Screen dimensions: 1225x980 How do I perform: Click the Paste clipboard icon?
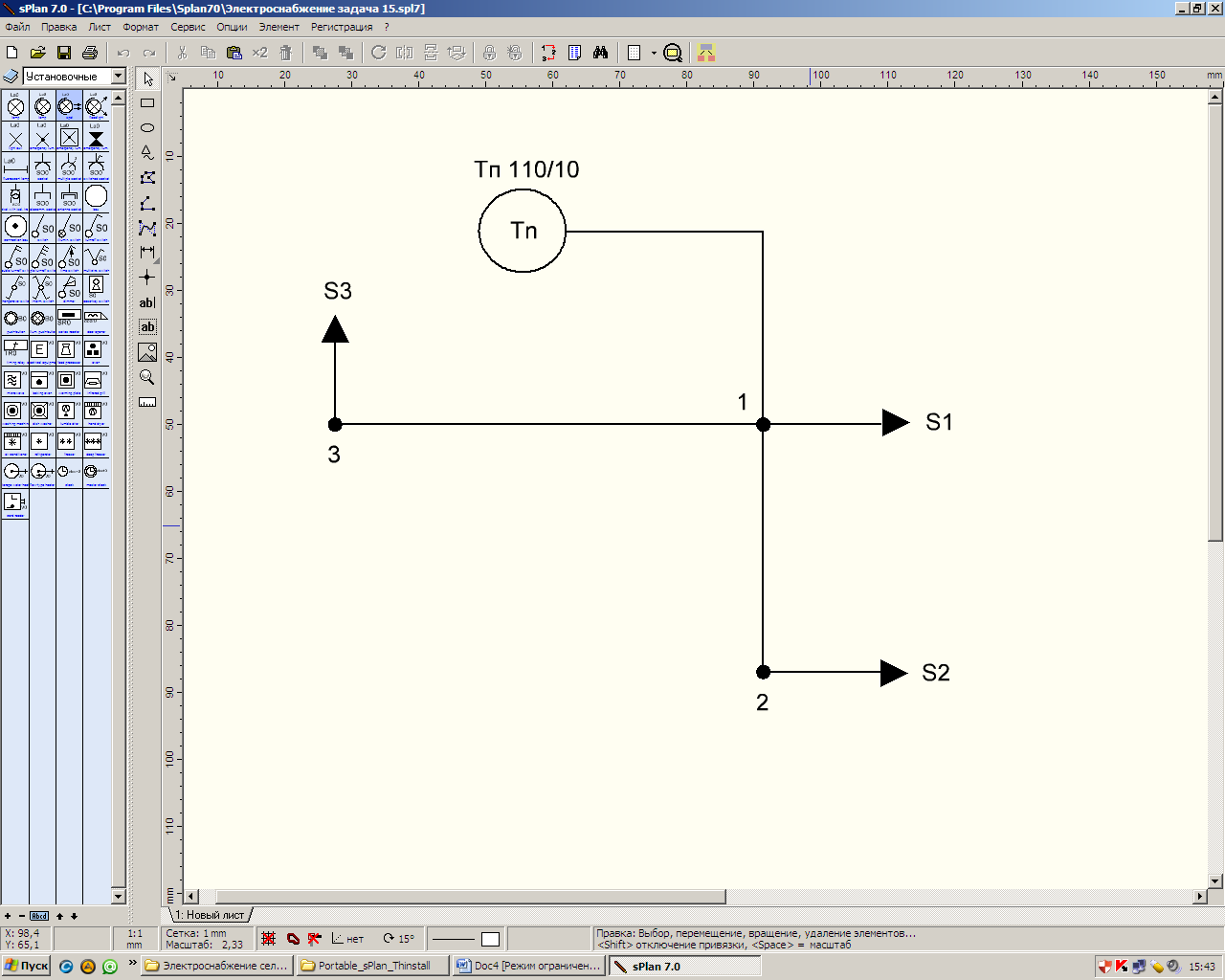pos(234,53)
